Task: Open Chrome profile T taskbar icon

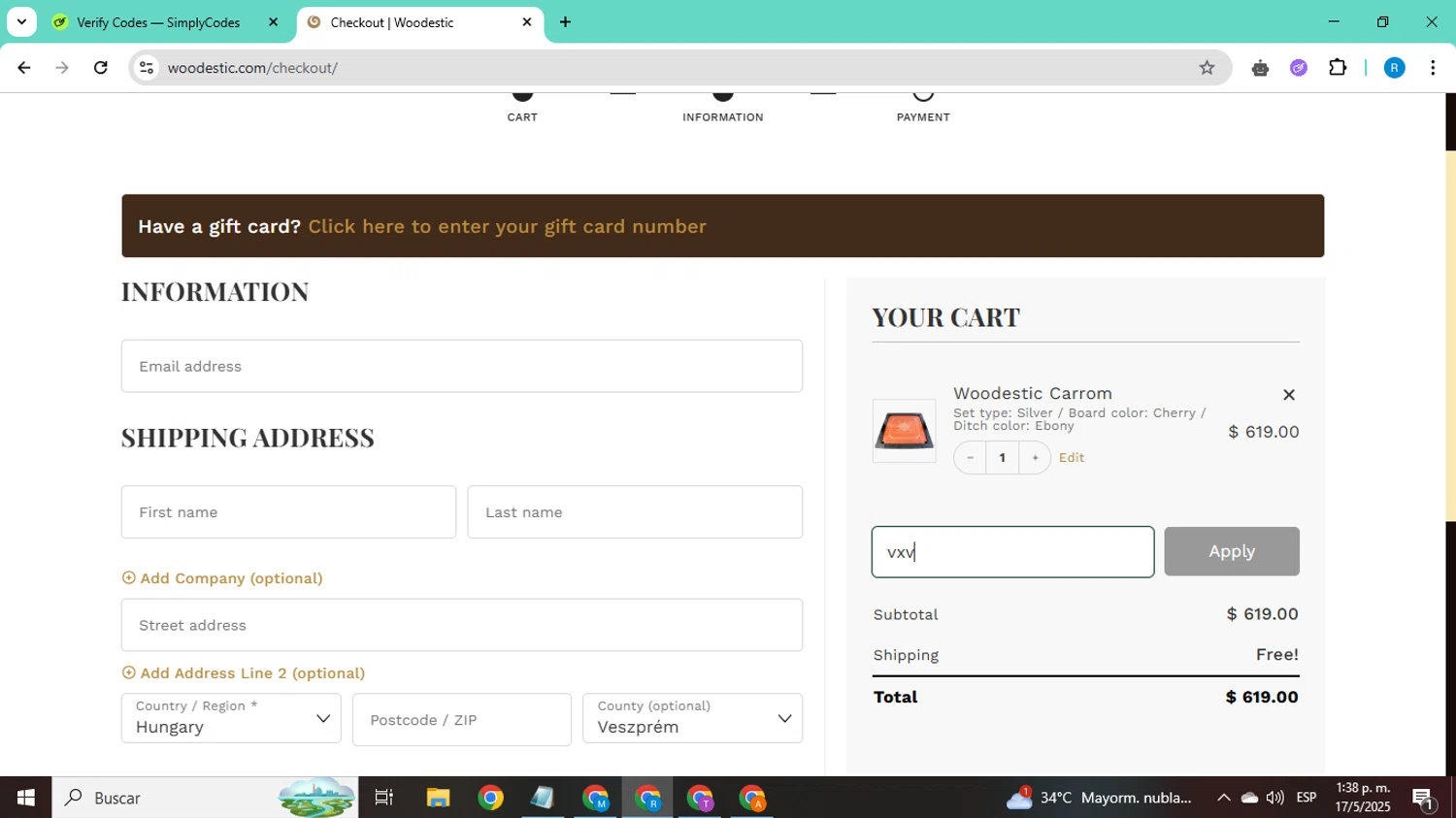Action: coord(700,798)
